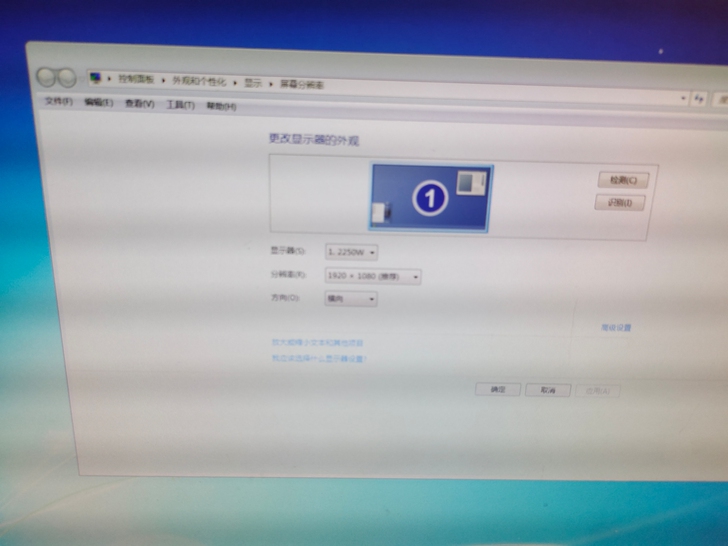
Task: Click 放大或缩小文本和其他项目 link
Action: pyautogui.click(x=317, y=343)
